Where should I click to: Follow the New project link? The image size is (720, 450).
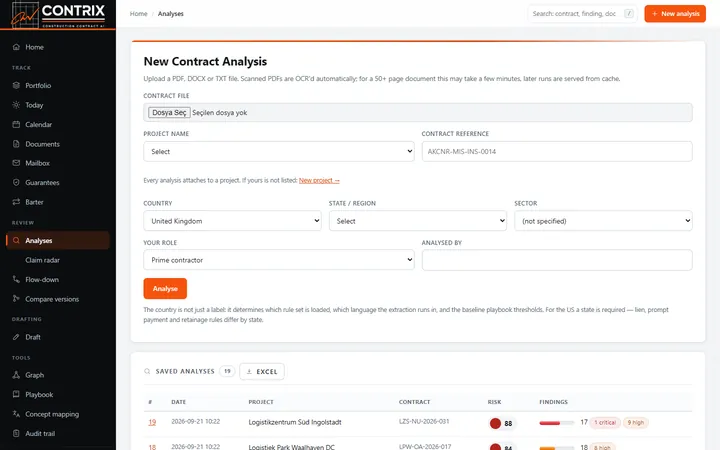click(x=319, y=180)
